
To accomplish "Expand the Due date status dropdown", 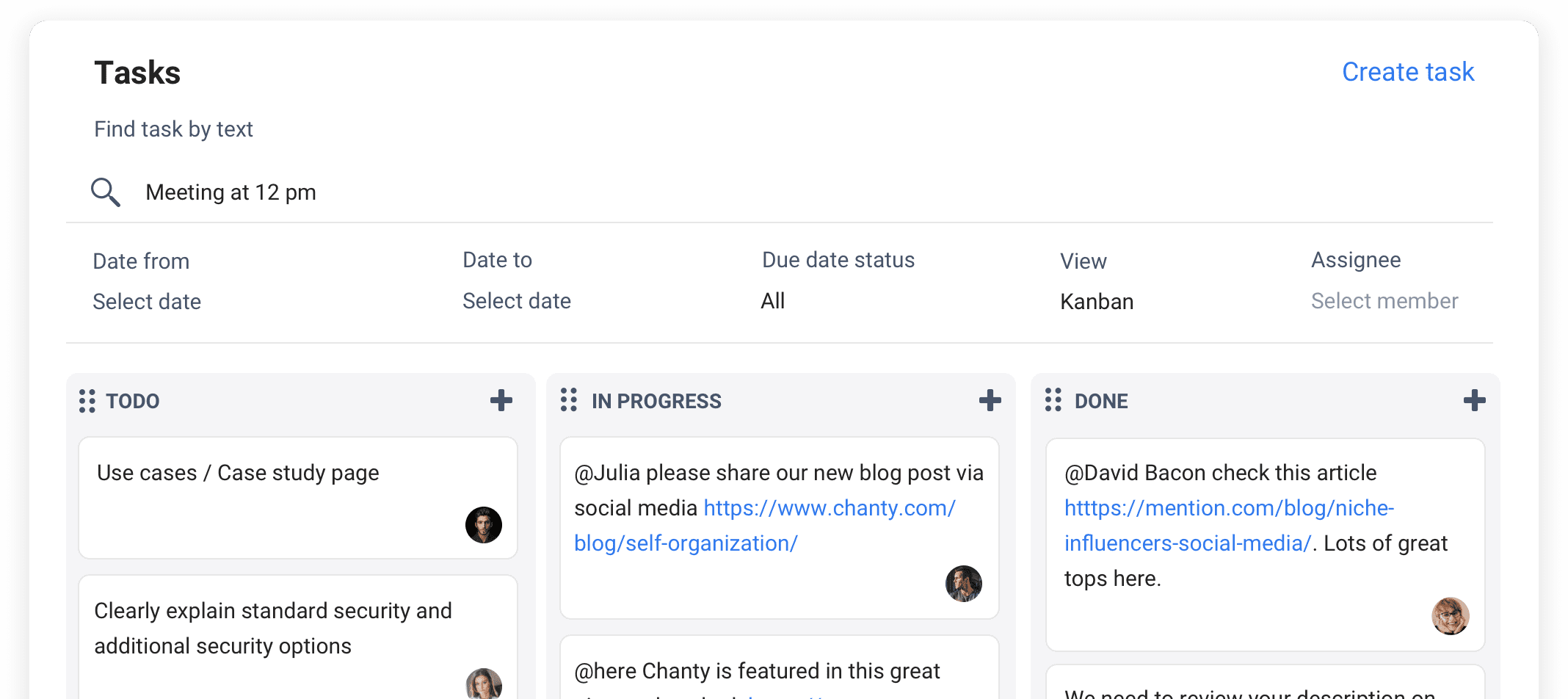I will [x=773, y=301].
